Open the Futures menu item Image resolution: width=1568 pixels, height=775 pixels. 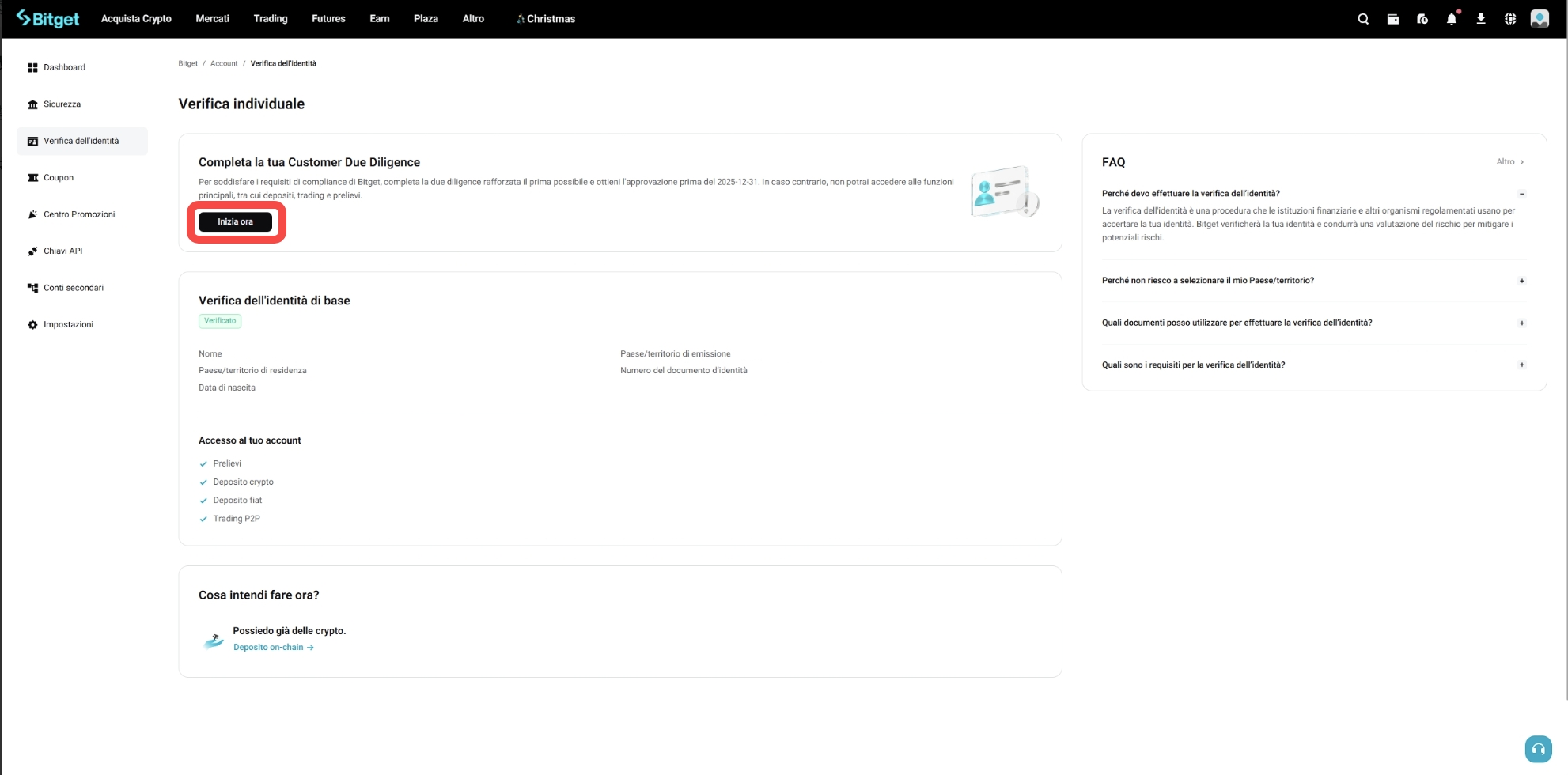(328, 18)
